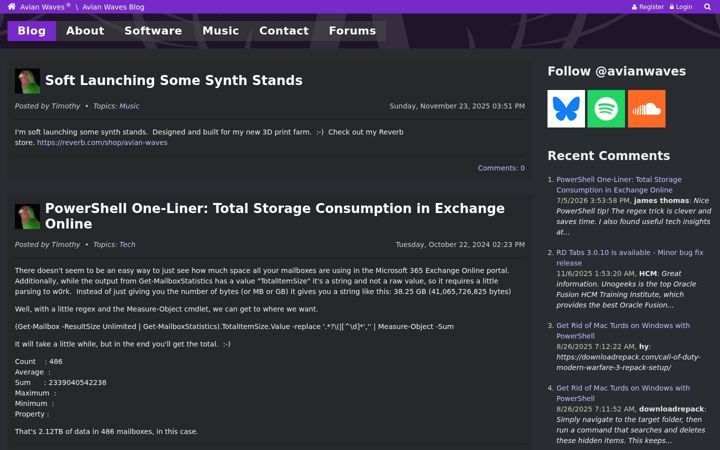Click the Tech topic link
The height and width of the screenshot is (450, 720).
[127, 245]
